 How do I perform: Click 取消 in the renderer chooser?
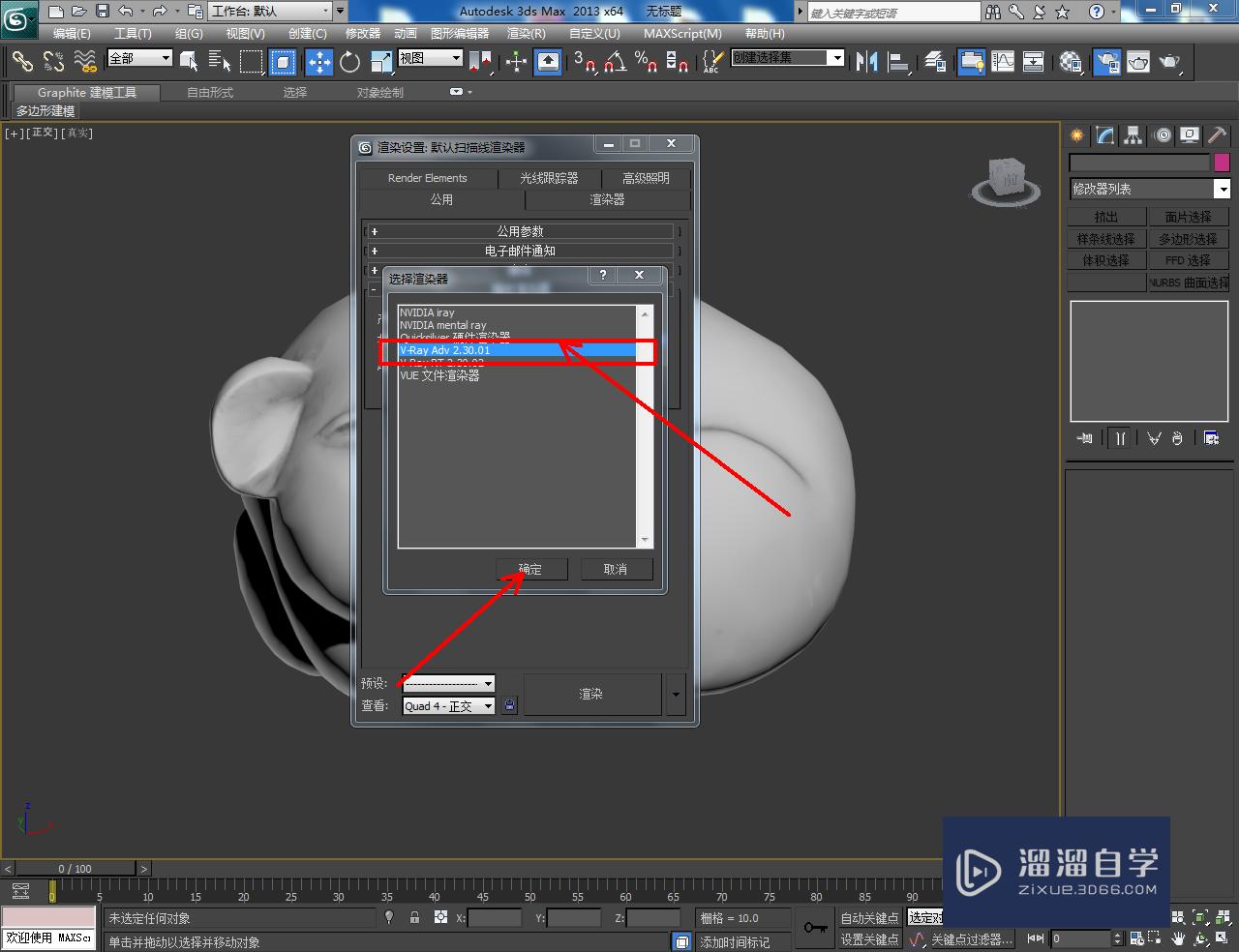(616, 569)
